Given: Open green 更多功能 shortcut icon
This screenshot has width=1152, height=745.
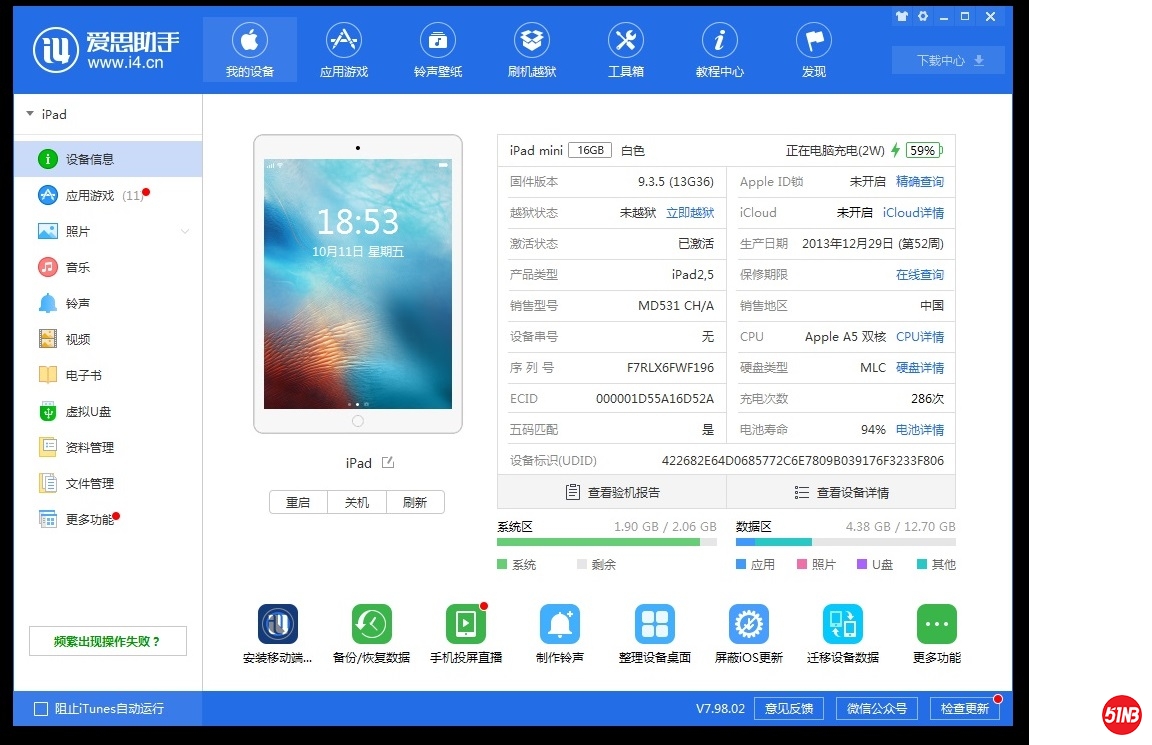Looking at the screenshot, I should pos(937,624).
